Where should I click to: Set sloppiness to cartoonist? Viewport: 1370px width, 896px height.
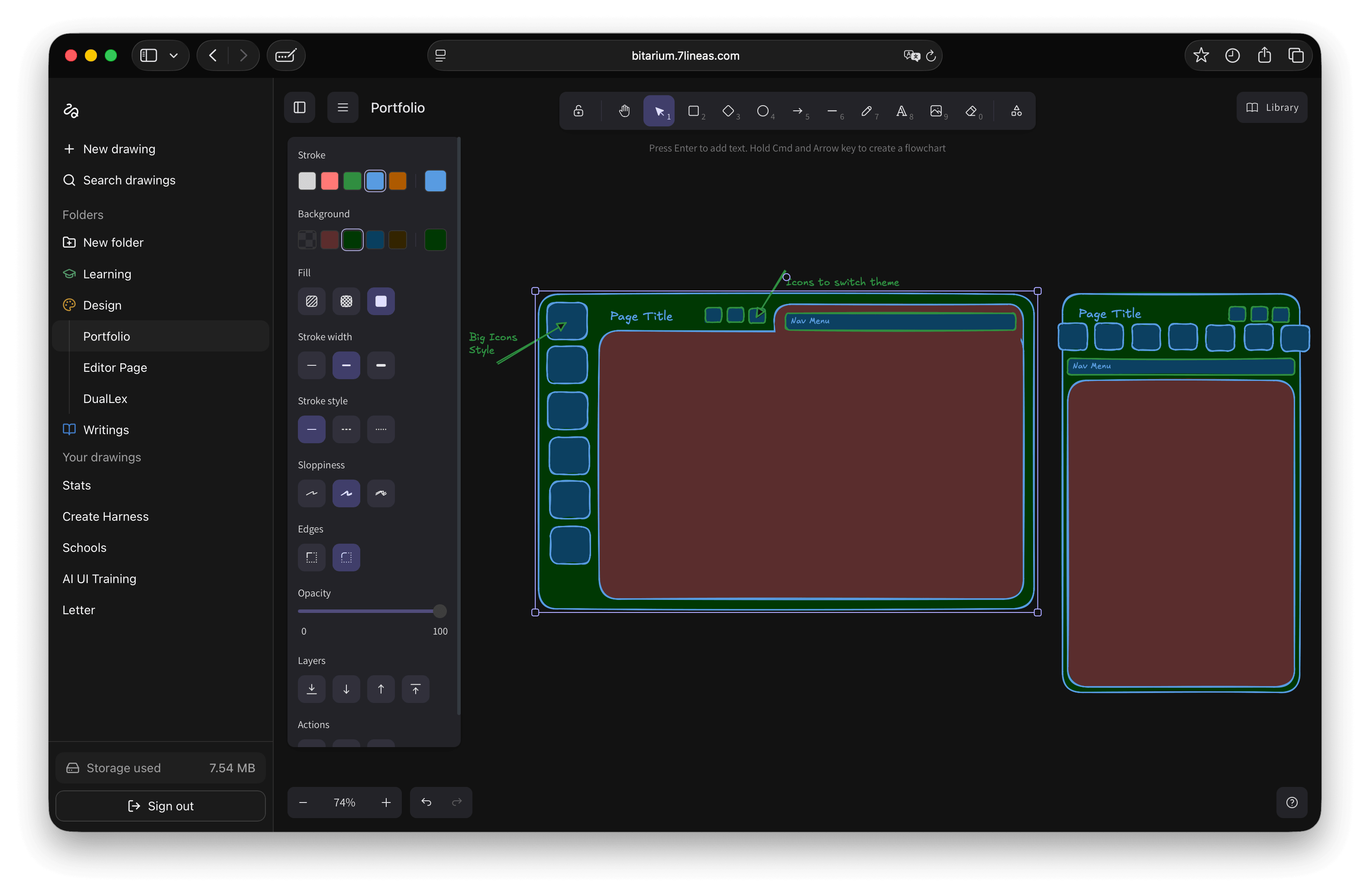[x=381, y=493]
